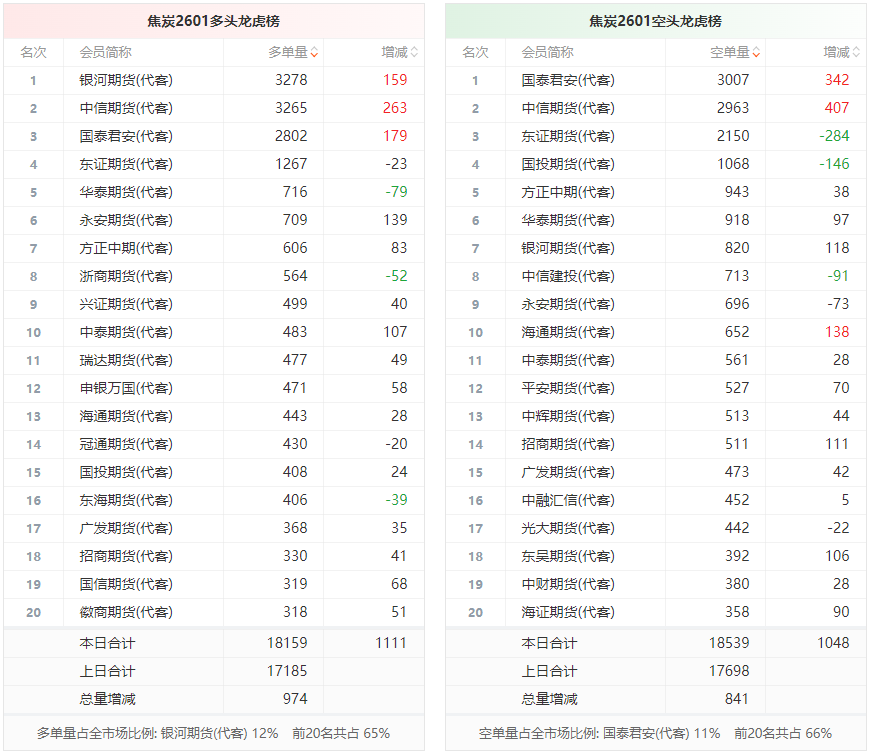Click 银河期货(代客) in short table
870x754 pixels.
(568, 248)
